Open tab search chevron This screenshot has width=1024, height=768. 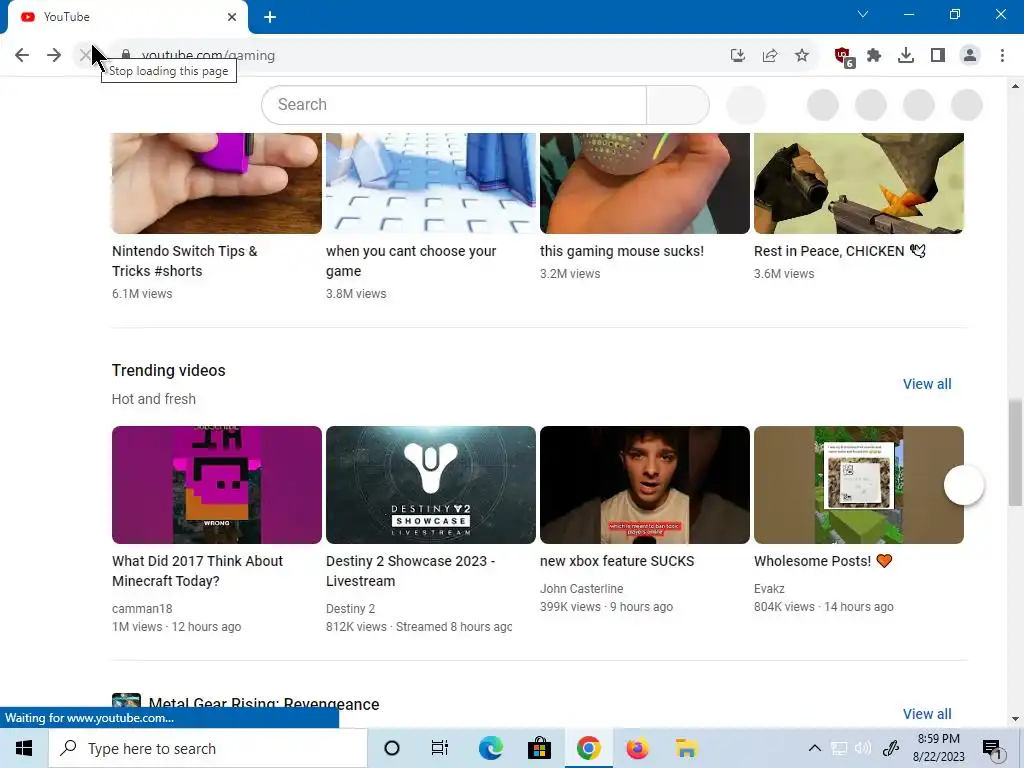pos(863,14)
